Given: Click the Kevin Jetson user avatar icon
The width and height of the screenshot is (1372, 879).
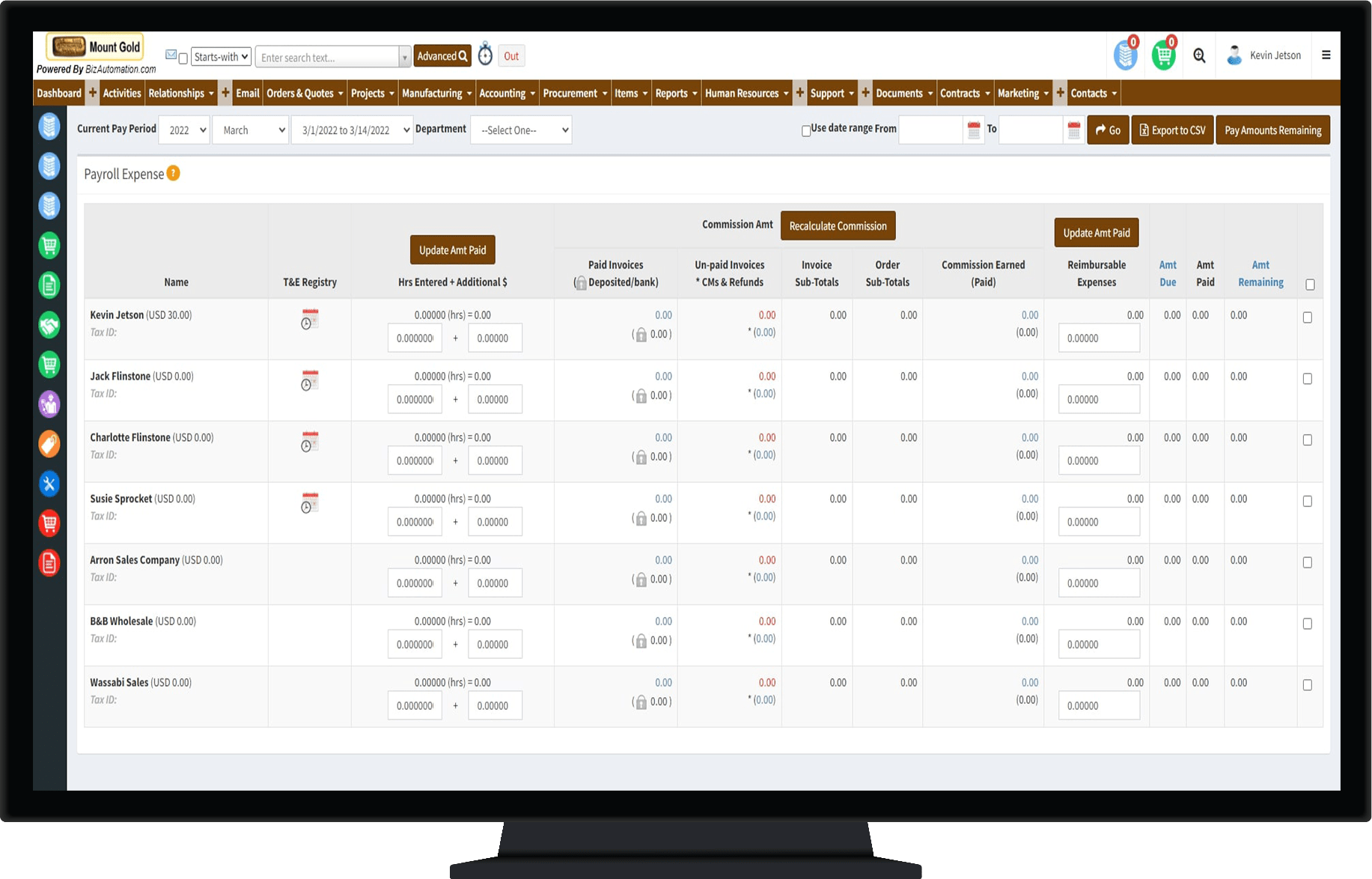Looking at the screenshot, I should [1234, 55].
